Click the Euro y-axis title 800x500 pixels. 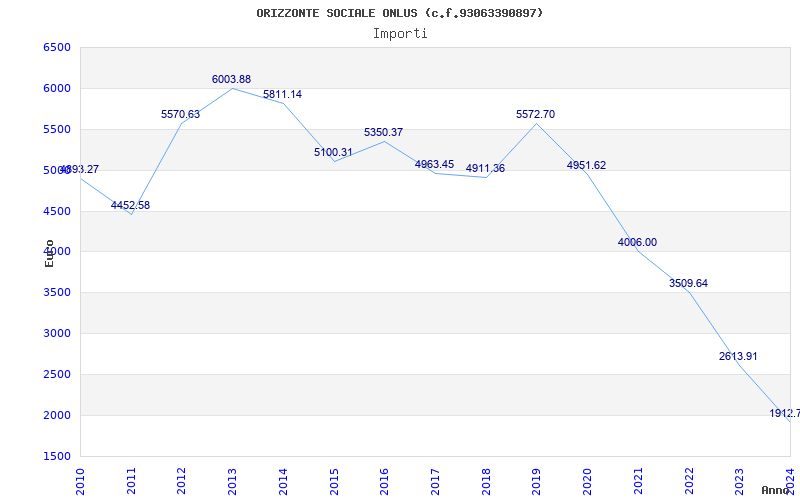49,253
